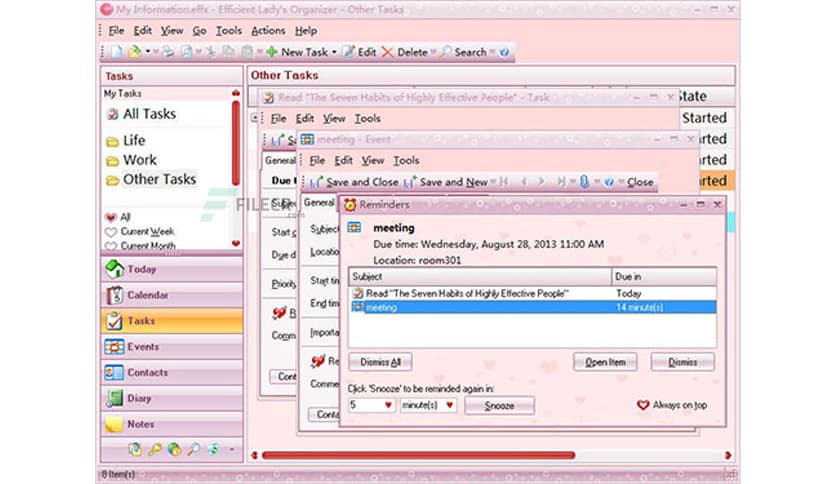
Task: Click Close in the Event window toolbar
Action: pyautogui.click(x=640, y=182)
